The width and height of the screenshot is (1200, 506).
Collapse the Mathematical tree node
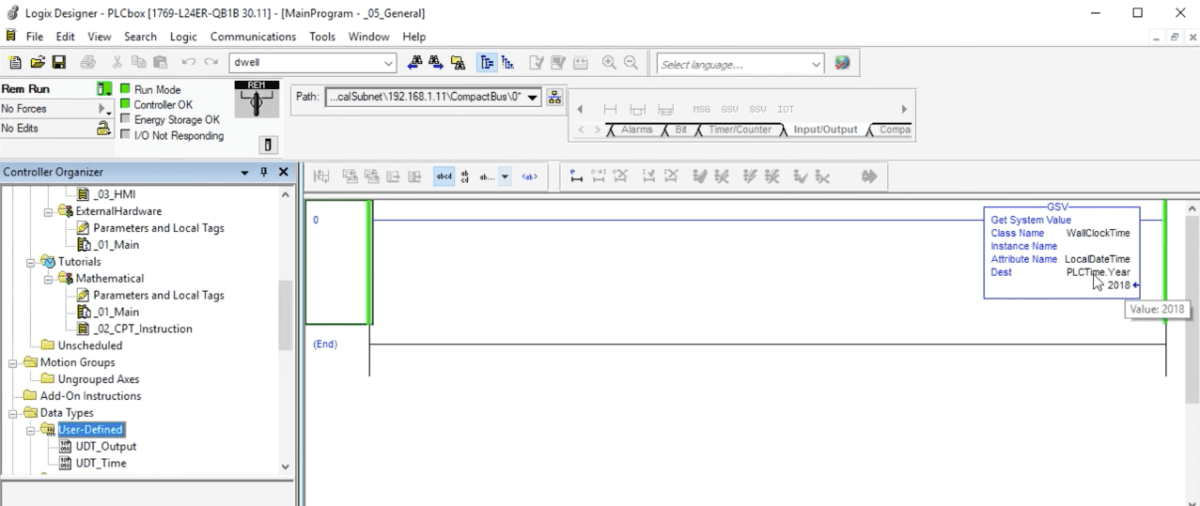point(49,279)
